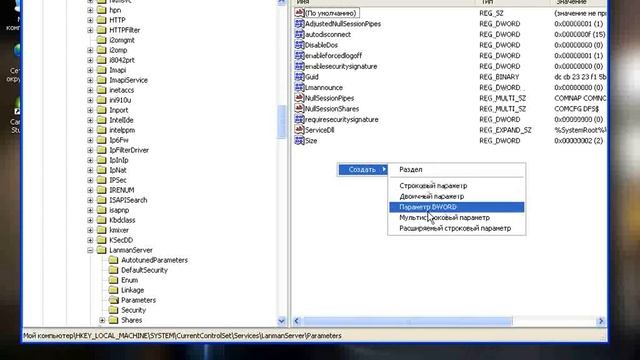Select the i8042prt tree key
Viewport: 640px width, 360px height.
pyautogui.click(x=122, y=60)
